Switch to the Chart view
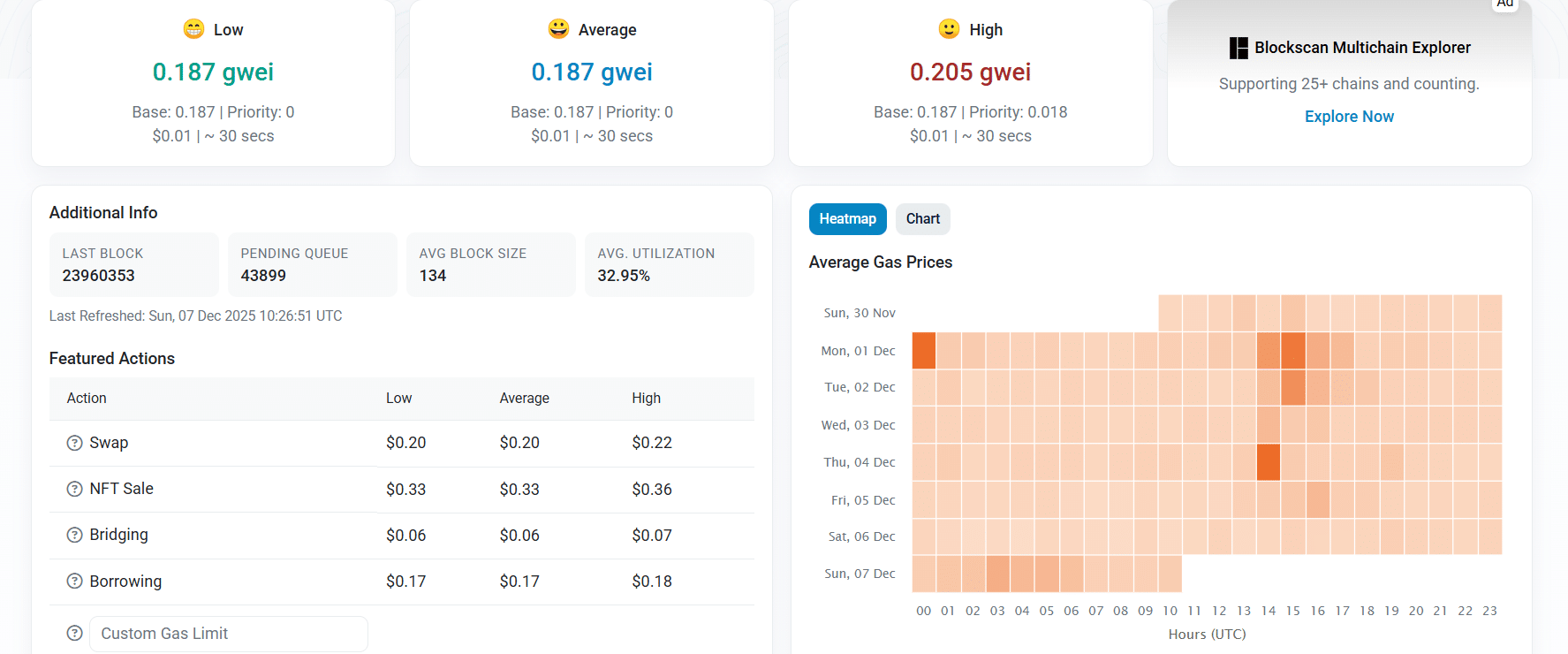This screenshot has width=1568, height=654. [x=922, y=218]
